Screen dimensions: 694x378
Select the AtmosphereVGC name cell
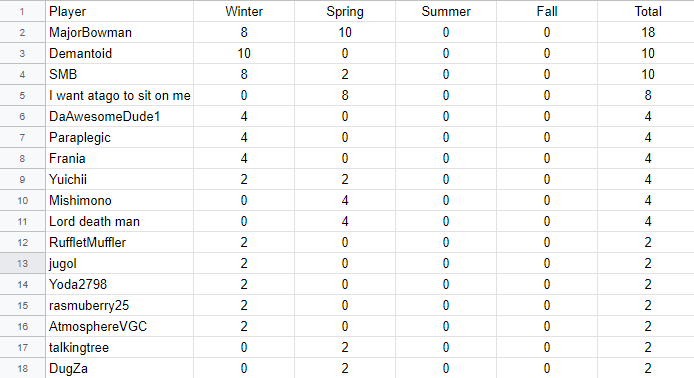pyautogui.click(x=120, y=327)
